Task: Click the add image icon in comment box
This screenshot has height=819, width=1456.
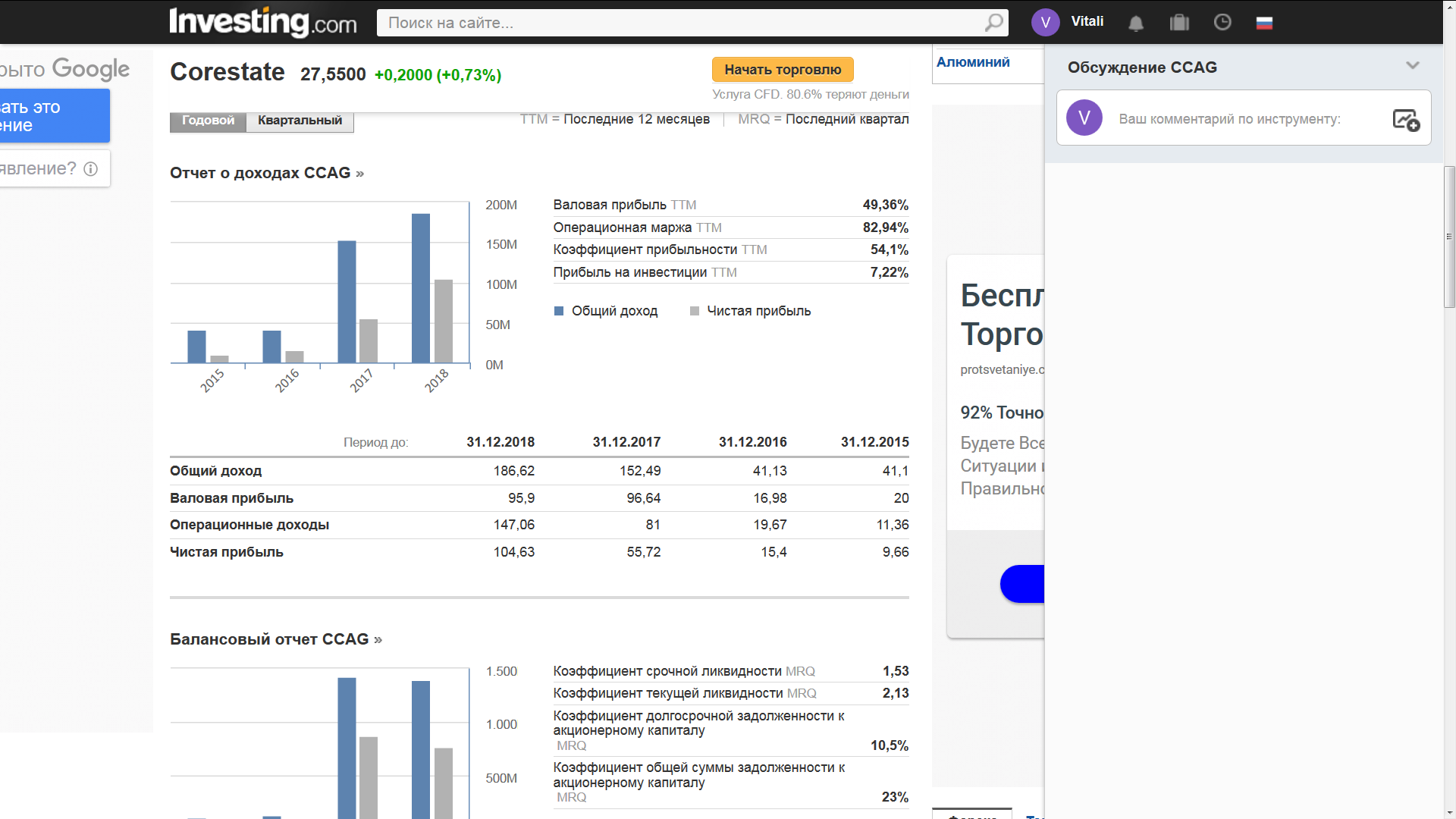Action: coord(1405,119)
